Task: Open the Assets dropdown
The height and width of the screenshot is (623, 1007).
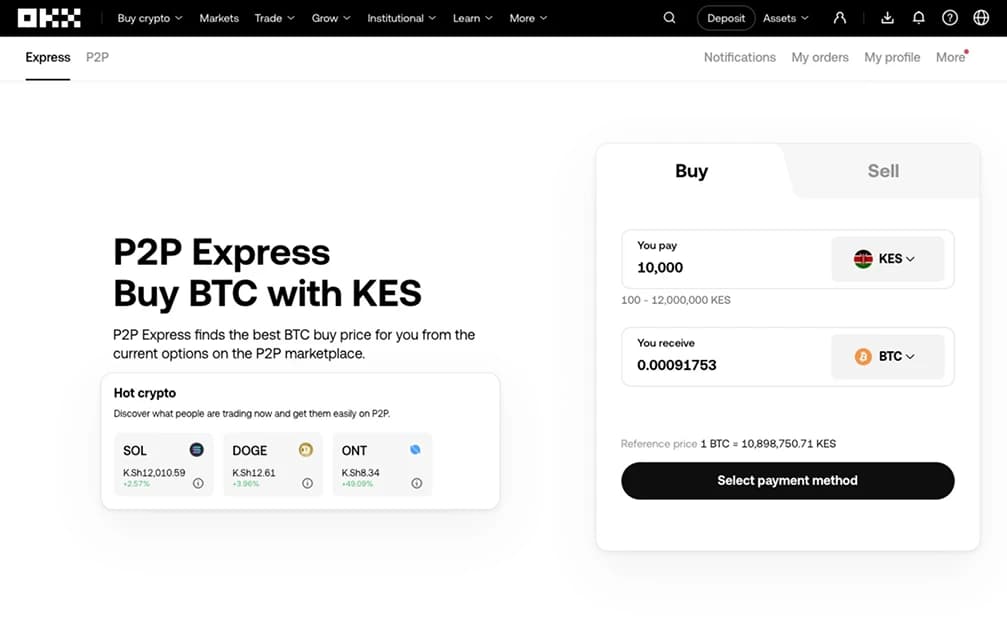Action: [786, 18]
